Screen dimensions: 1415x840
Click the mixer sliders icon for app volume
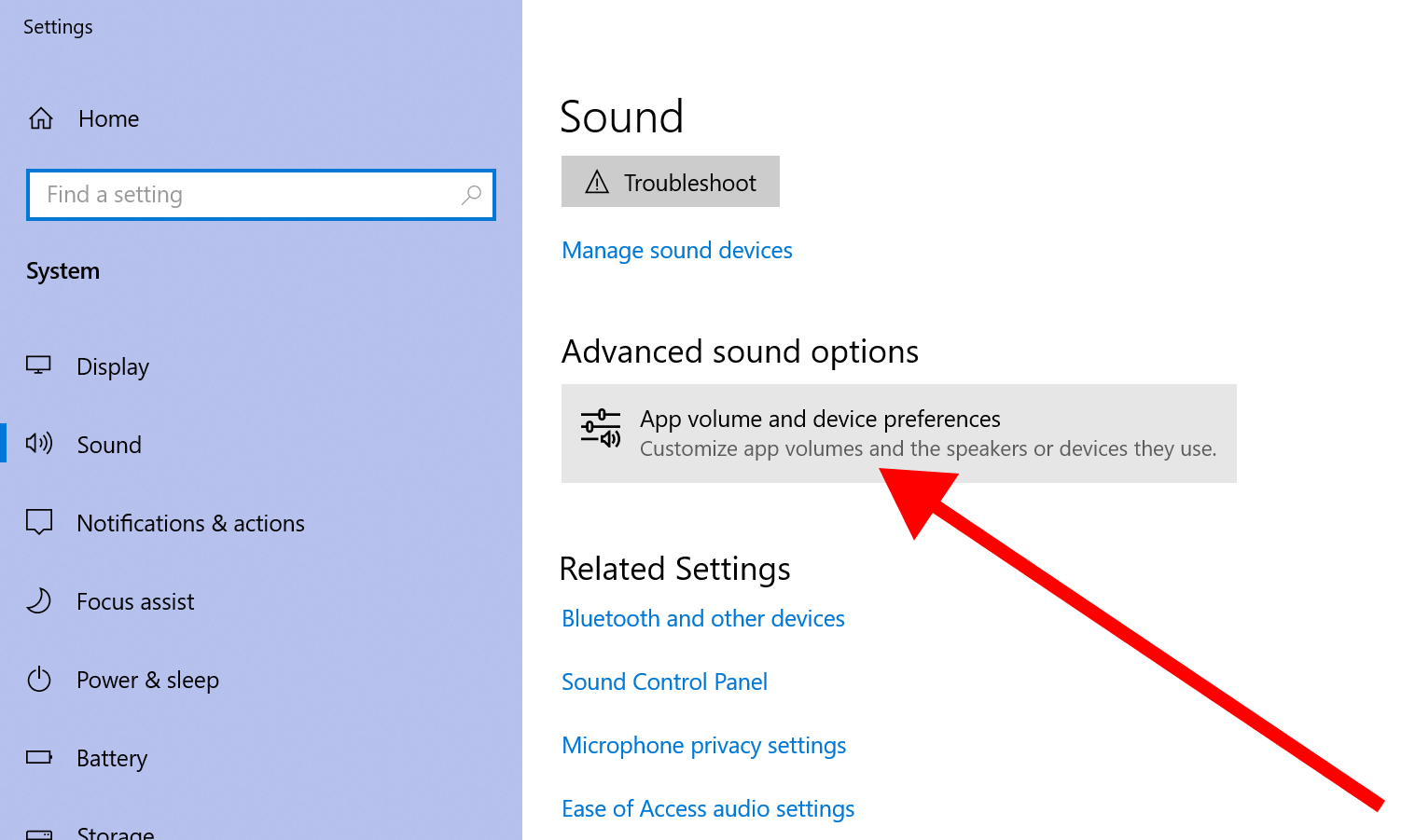pos(601,429)
